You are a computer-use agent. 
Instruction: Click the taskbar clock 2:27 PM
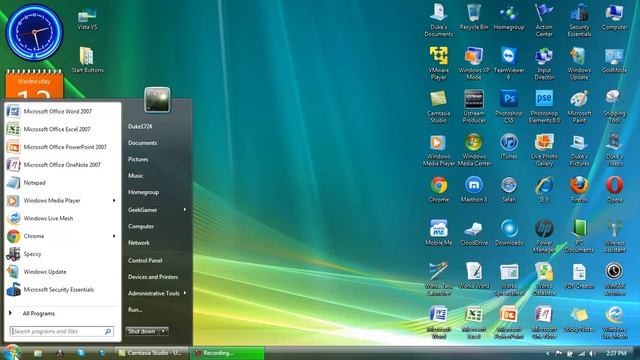point(616,353)
